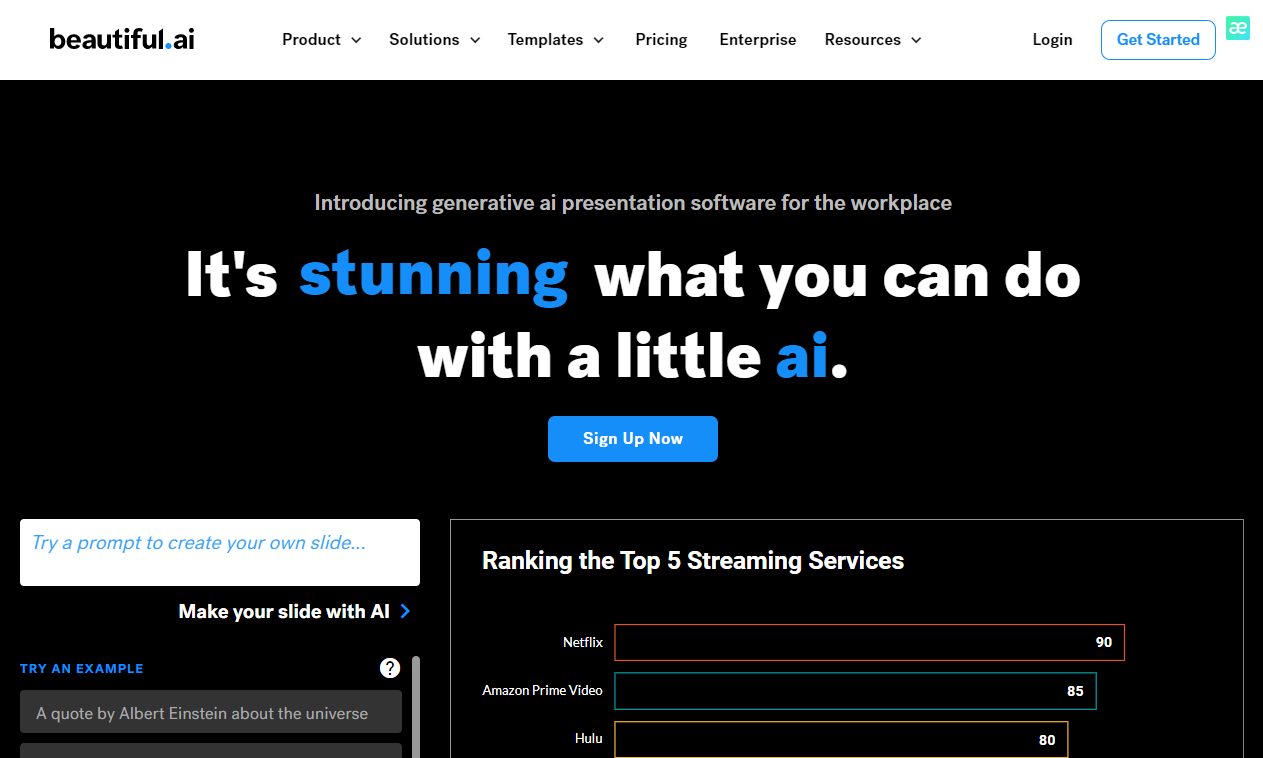This screenshot has width=1263, height=758.
Task: Click the "Amazon Prime Video" chart label
Action: tap(543, 691)
